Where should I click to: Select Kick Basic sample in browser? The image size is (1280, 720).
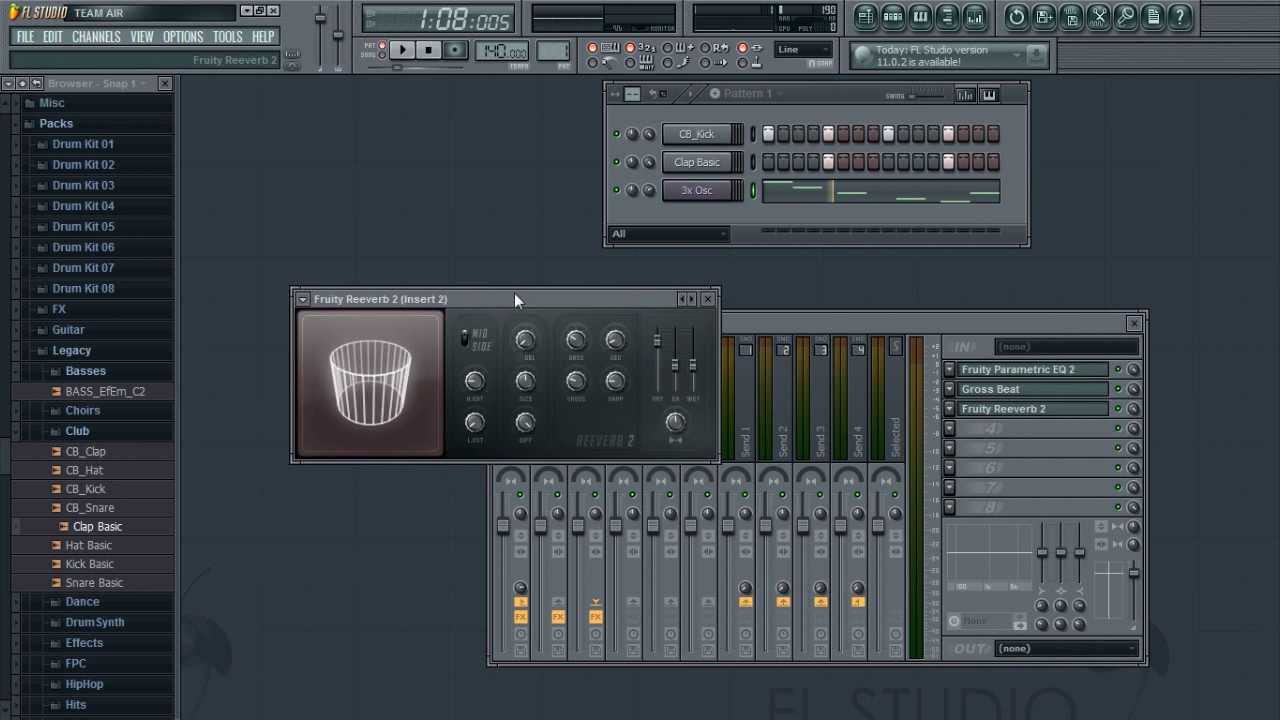click(89, 564)
